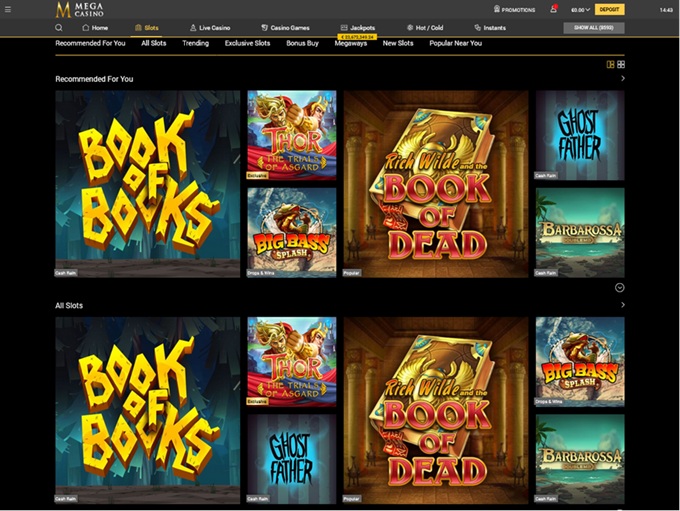Image resolution: width=680 pixels, height=511 pixels.
Task: Switch to large tile layout view
Action: (610, 64)
